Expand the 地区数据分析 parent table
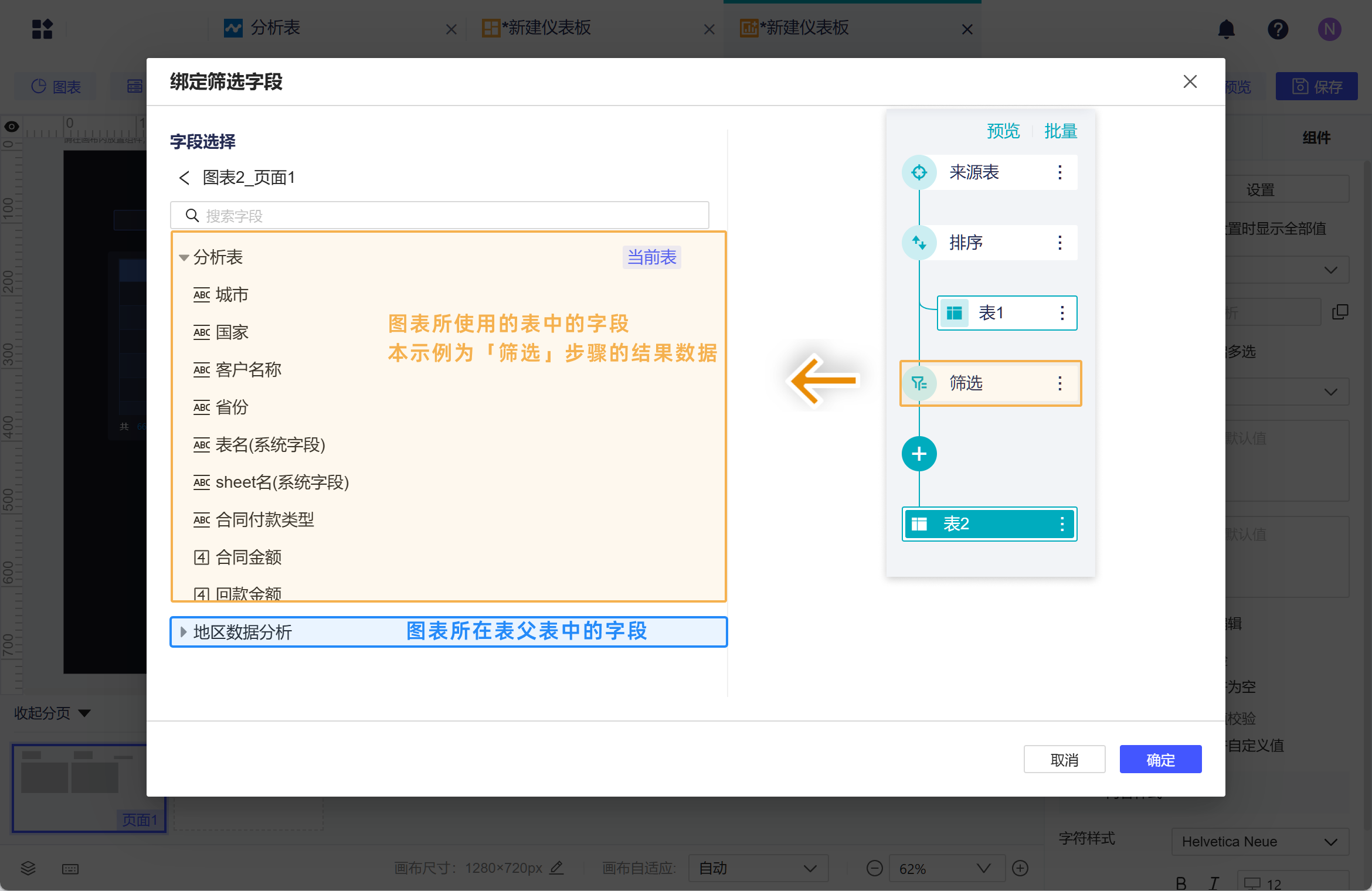 [184, 632]
